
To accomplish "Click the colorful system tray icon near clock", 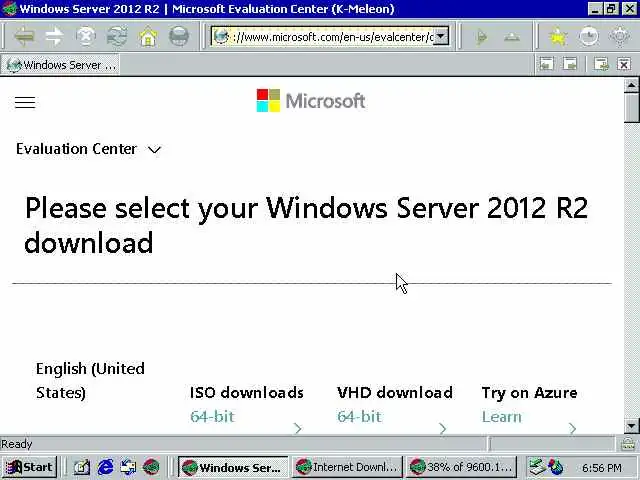I will [x=556, y=467].
